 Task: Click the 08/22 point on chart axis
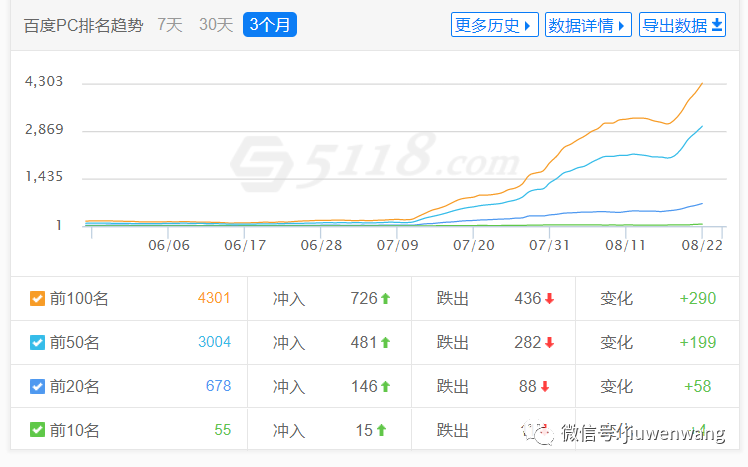[702, 243]
